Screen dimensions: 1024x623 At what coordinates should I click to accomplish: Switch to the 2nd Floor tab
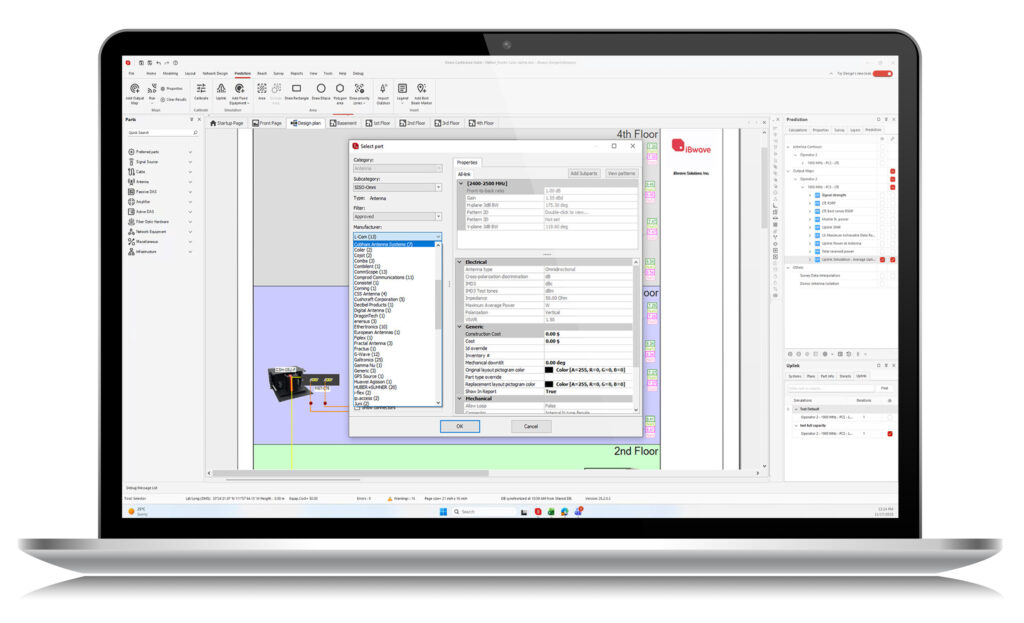pyautogui.click(x=414, y=123)
